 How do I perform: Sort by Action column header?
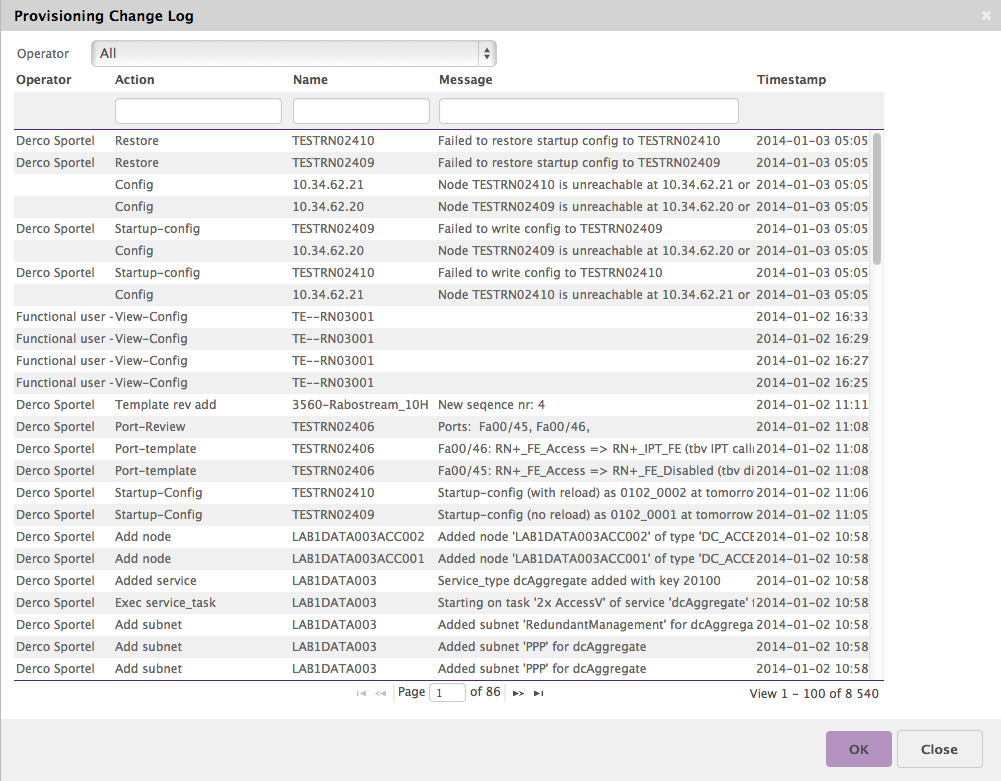coord(135,80)
